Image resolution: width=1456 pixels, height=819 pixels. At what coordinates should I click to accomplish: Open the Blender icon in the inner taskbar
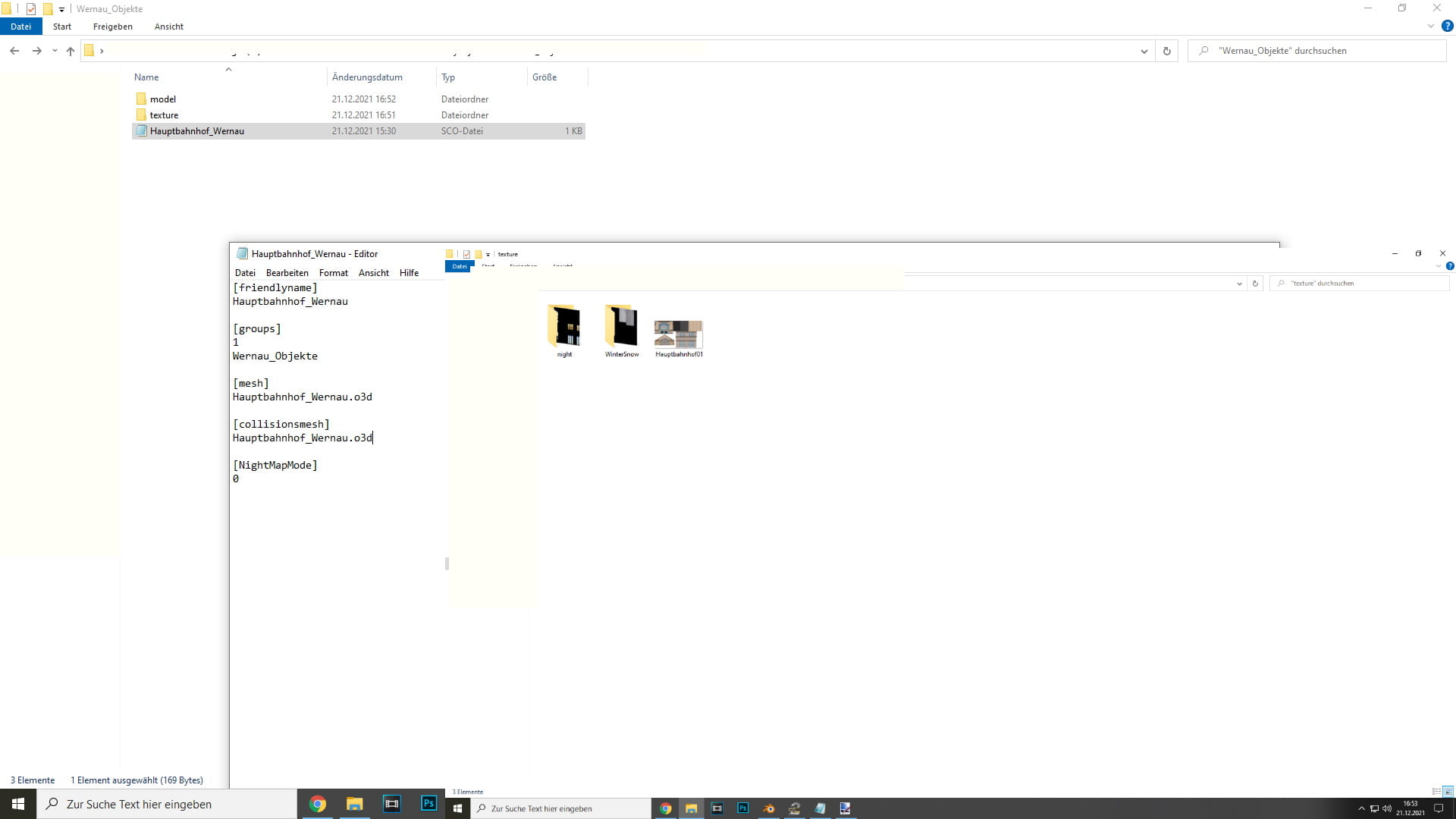(769, 808)
